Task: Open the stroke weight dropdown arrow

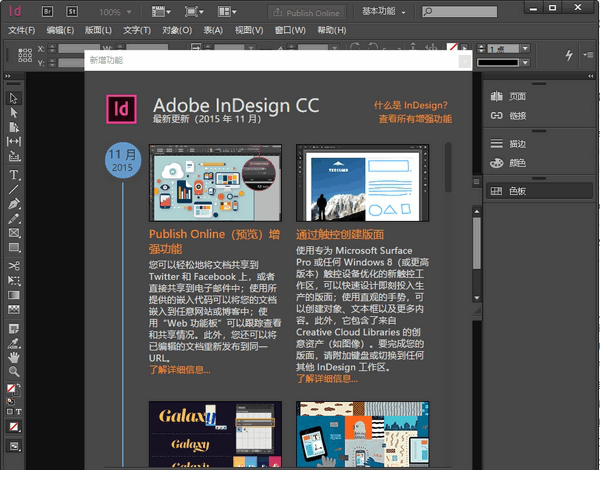Action: coord(525,49)
